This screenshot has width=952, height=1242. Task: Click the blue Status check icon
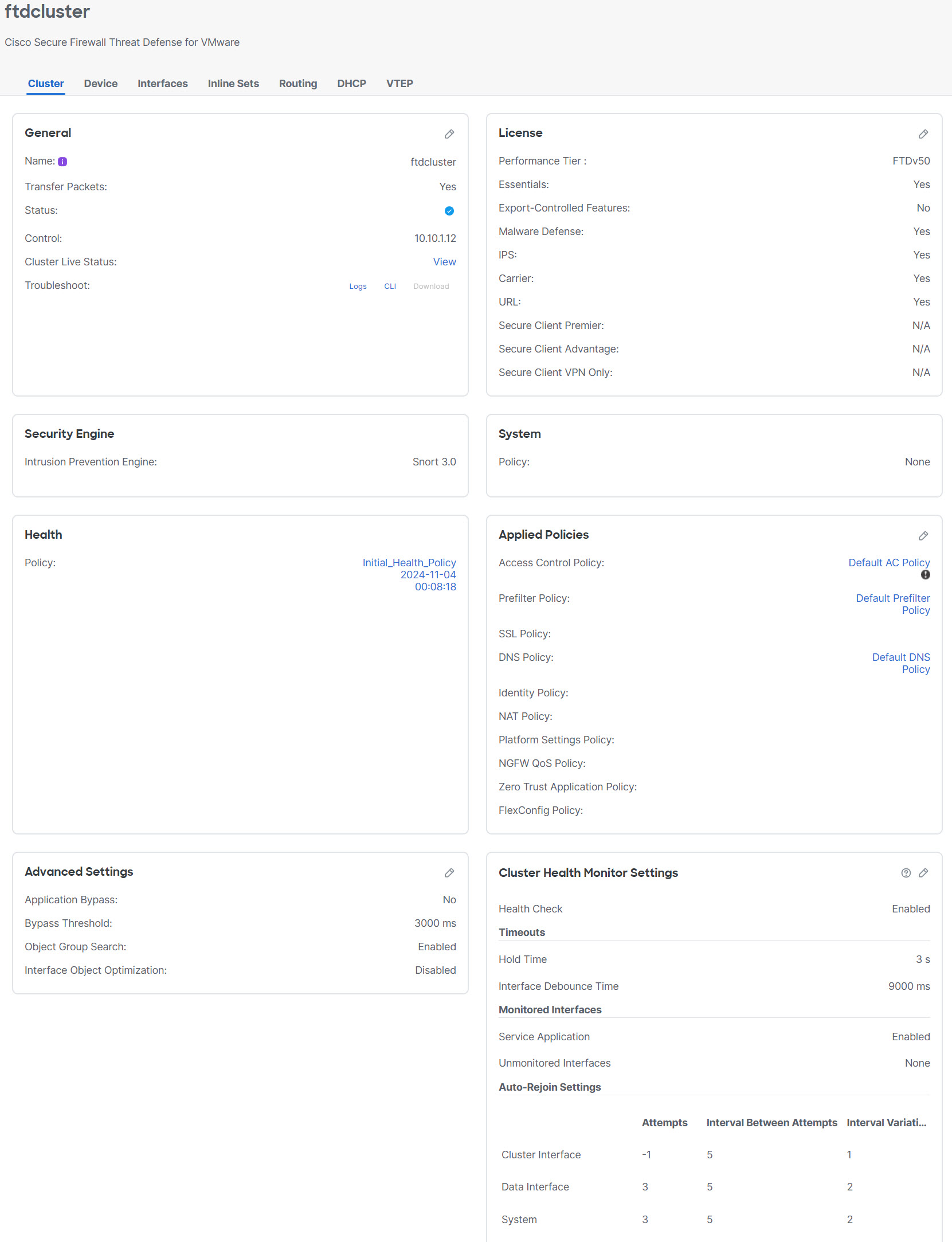tap(449, 210)
